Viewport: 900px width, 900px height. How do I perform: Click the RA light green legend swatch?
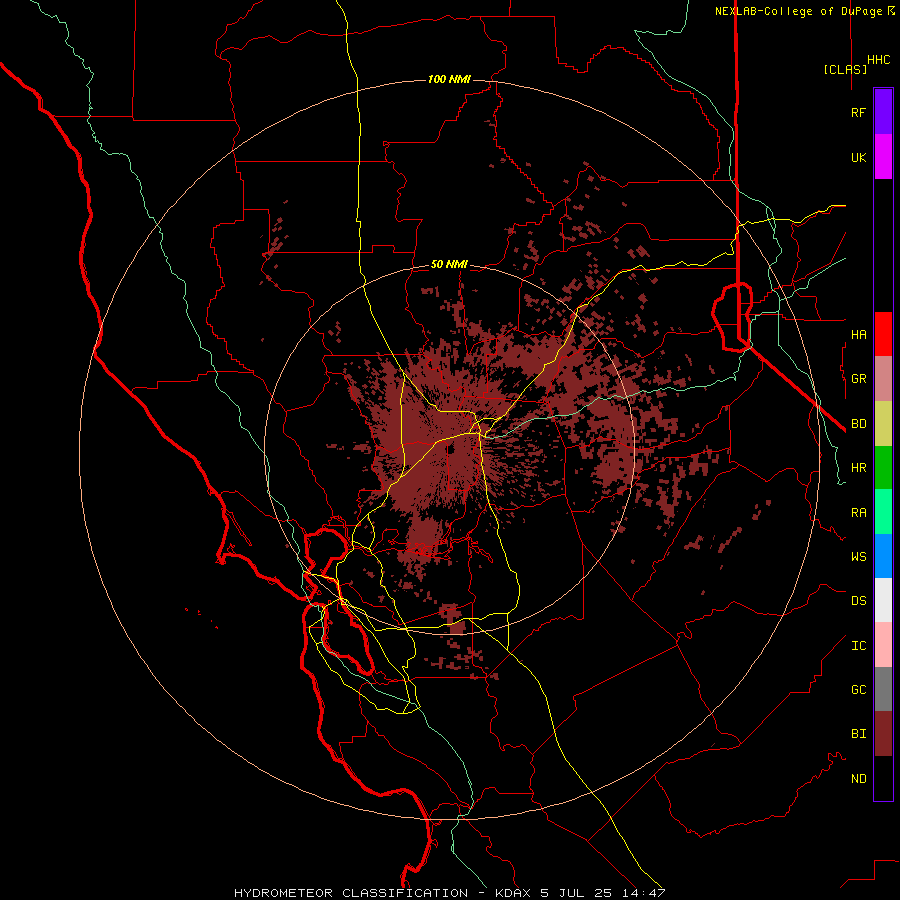[883, 512]
